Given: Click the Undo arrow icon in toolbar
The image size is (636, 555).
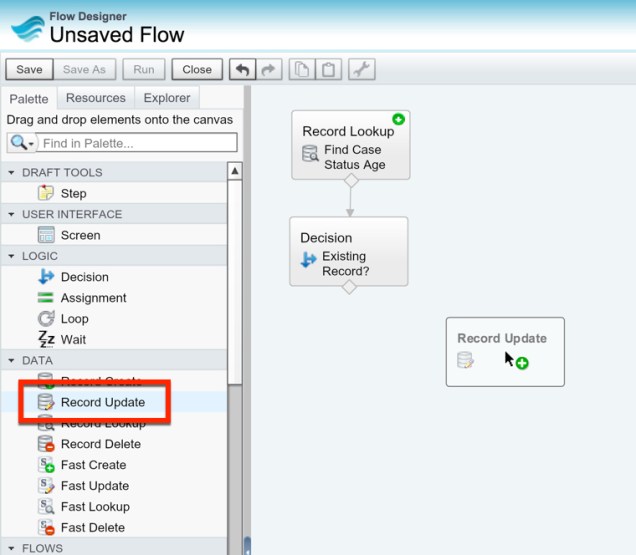Looking at the screenshot, I should pos(242,70).
